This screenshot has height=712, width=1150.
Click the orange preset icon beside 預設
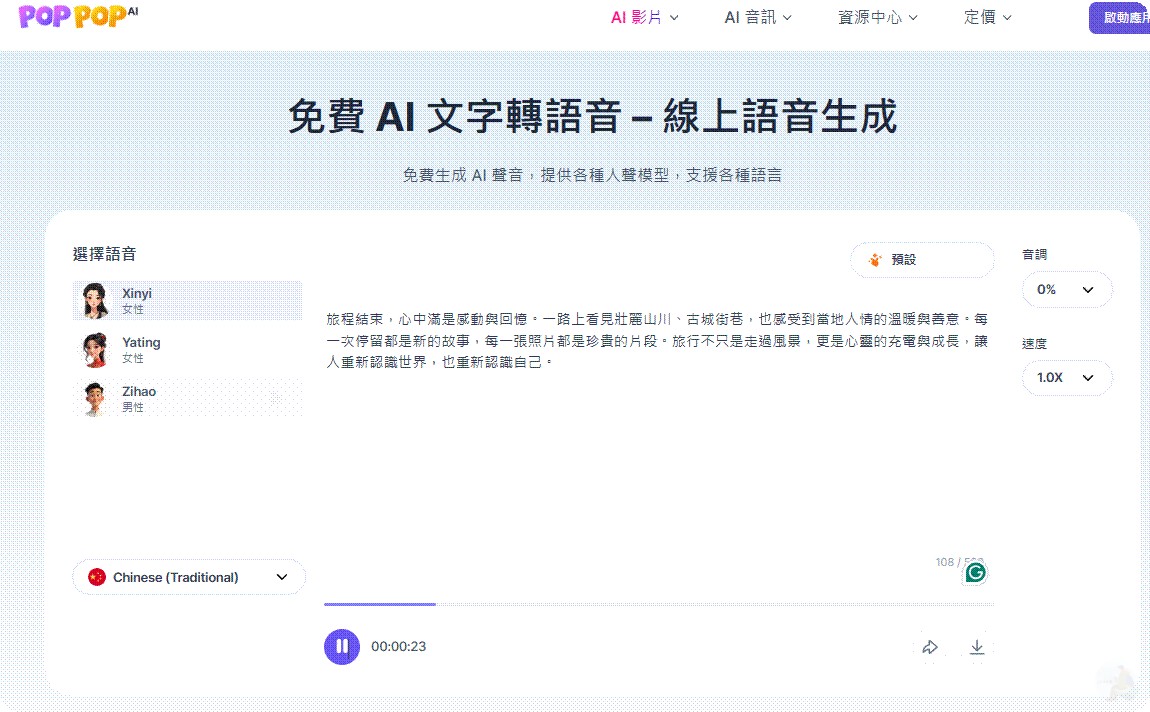[x=874, y=260]
